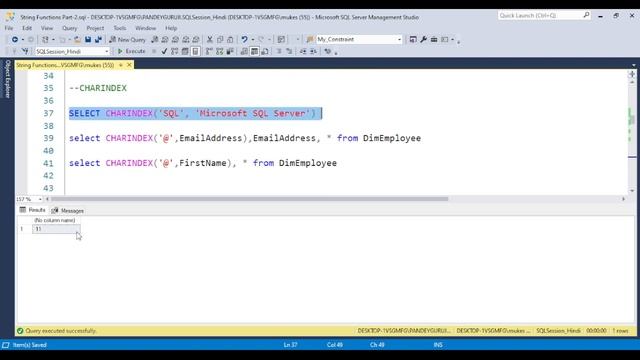Viewport: 640px width, 360px height.
Task: Save the file with the floppy disk icon
Action: click(x=88, y=40)
